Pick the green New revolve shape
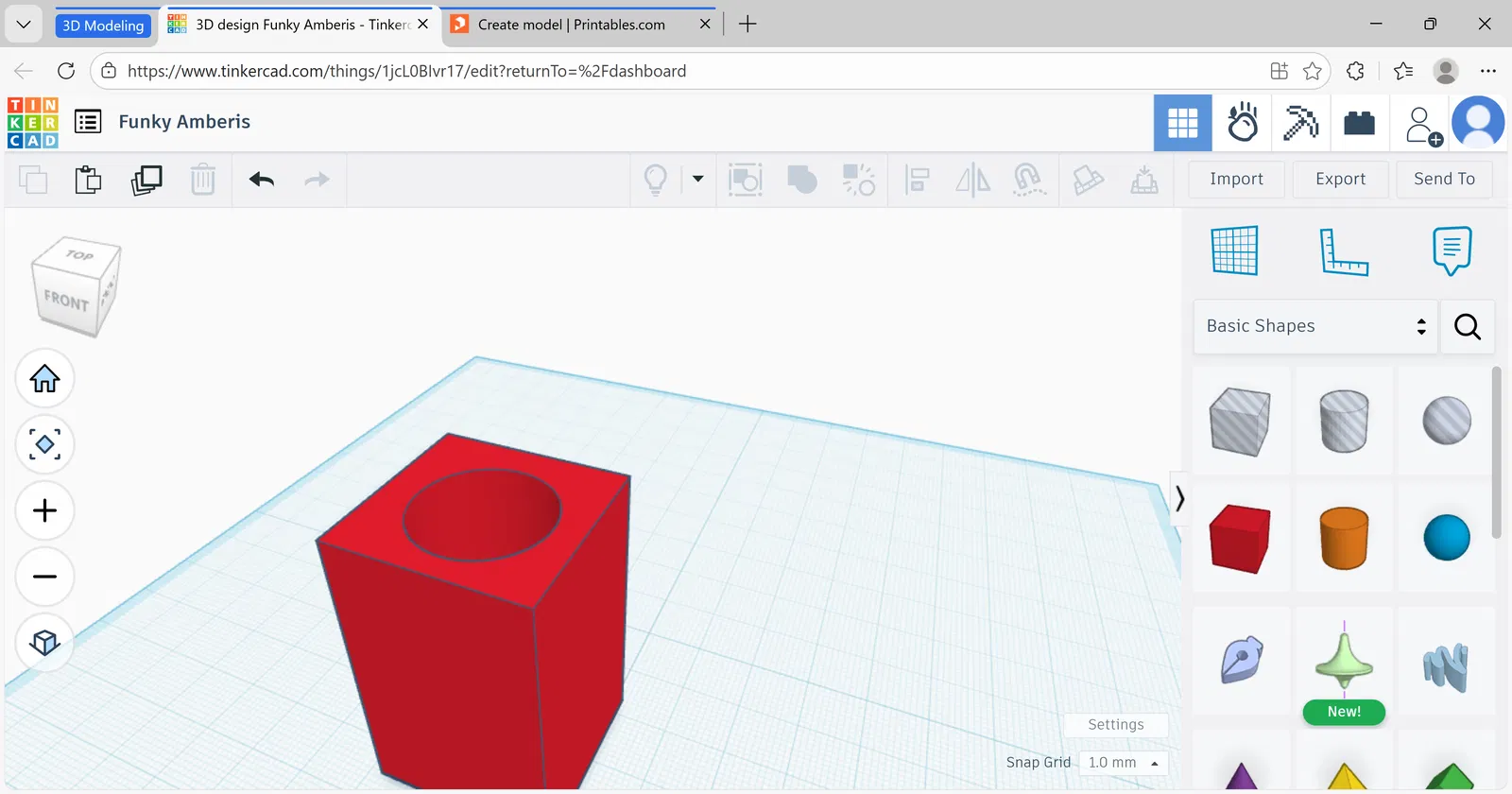Image resolution: width=1512 pixels, height=794 pixels. (x=1344, y=662)
